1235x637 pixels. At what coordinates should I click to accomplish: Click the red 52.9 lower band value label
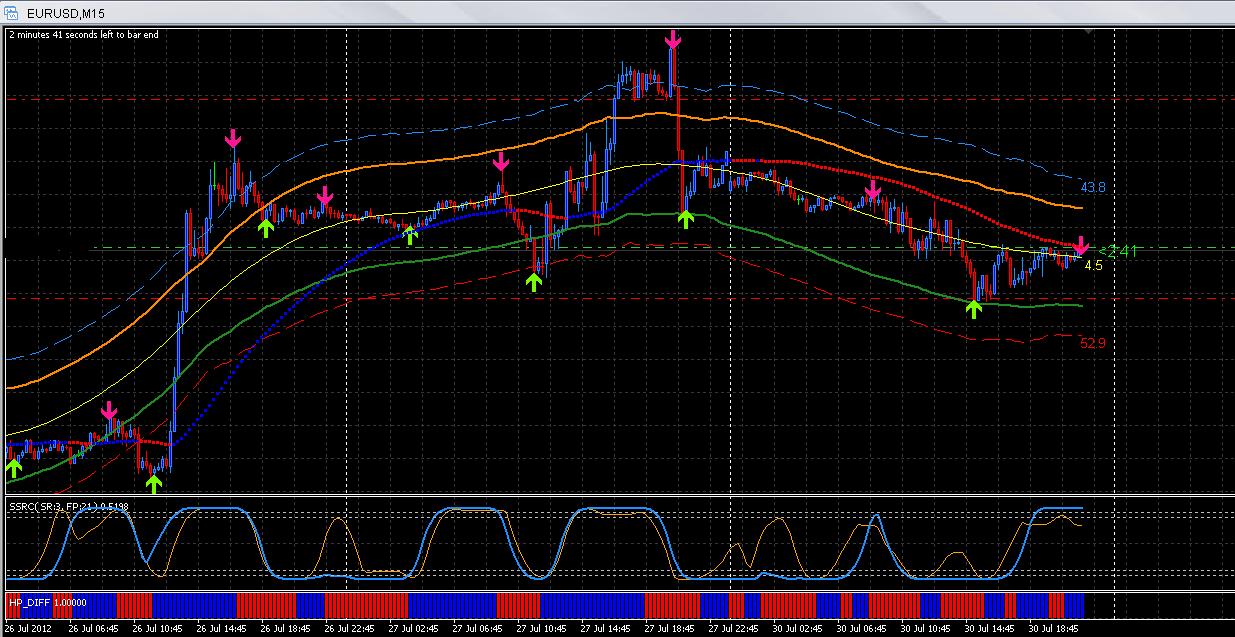[1092, 343]
